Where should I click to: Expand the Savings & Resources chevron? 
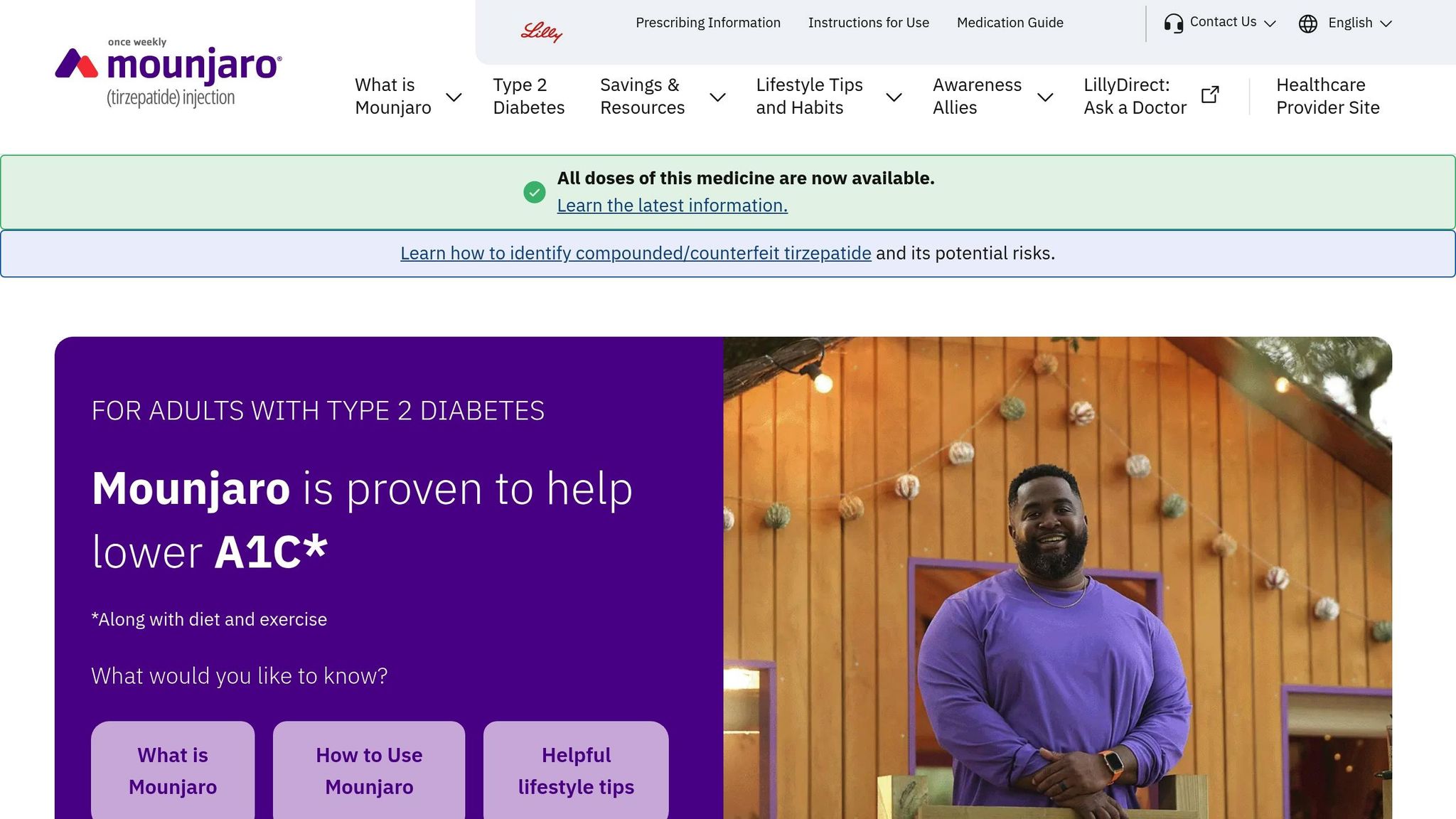717,97
